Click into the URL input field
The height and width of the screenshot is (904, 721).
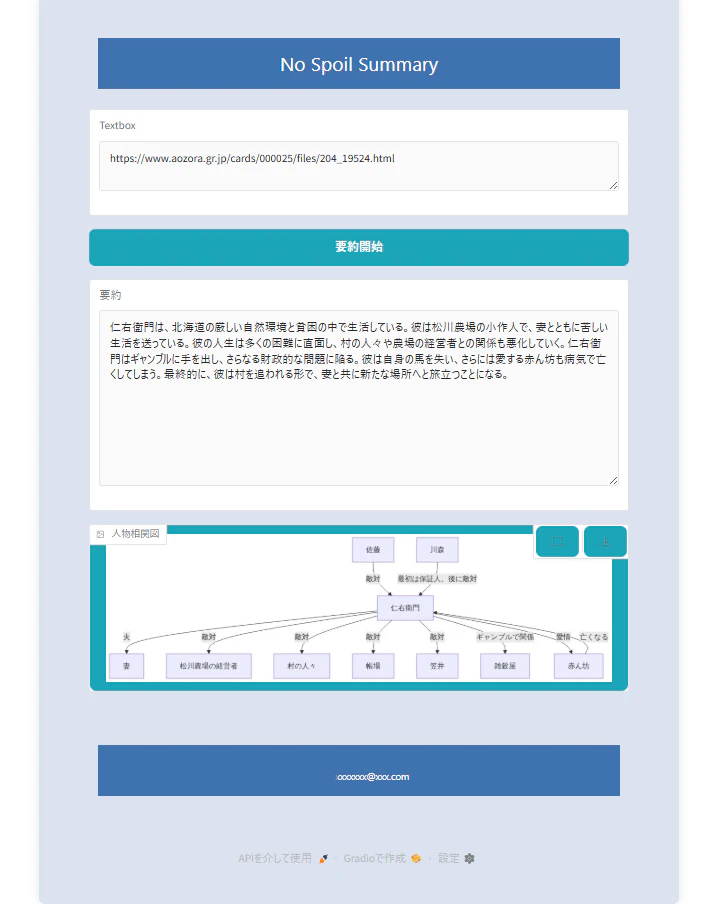pyautogui.click(x=358, y=166)
